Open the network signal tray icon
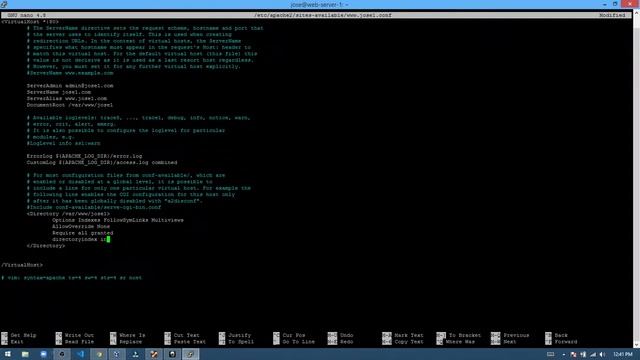Image resolution: width=640 pixels, height=360 pixels. pyautogui.click(x=593, y=354)
